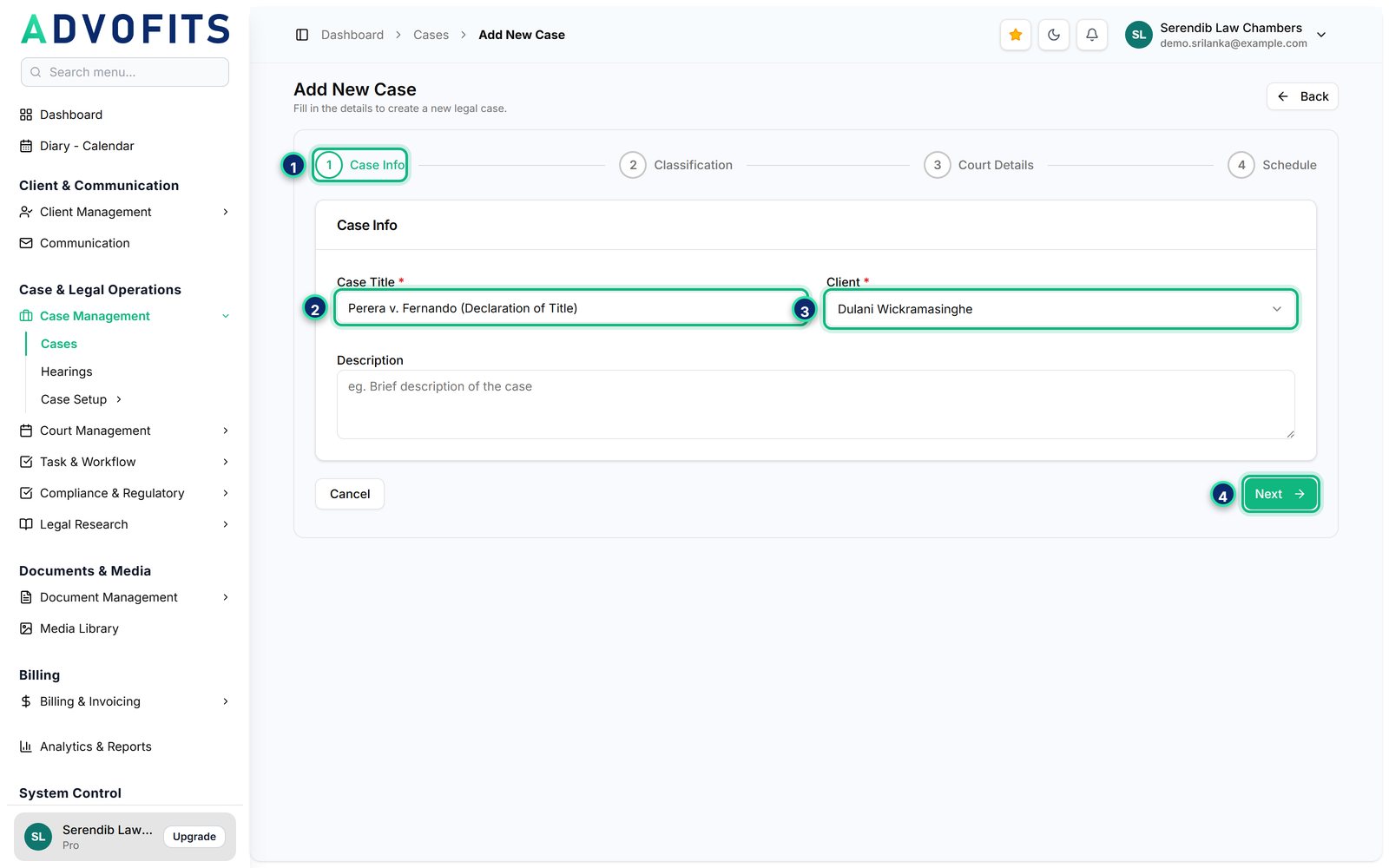1389x868 pixels.
Task: Go to the Court Details step
Action: (979, 165)
